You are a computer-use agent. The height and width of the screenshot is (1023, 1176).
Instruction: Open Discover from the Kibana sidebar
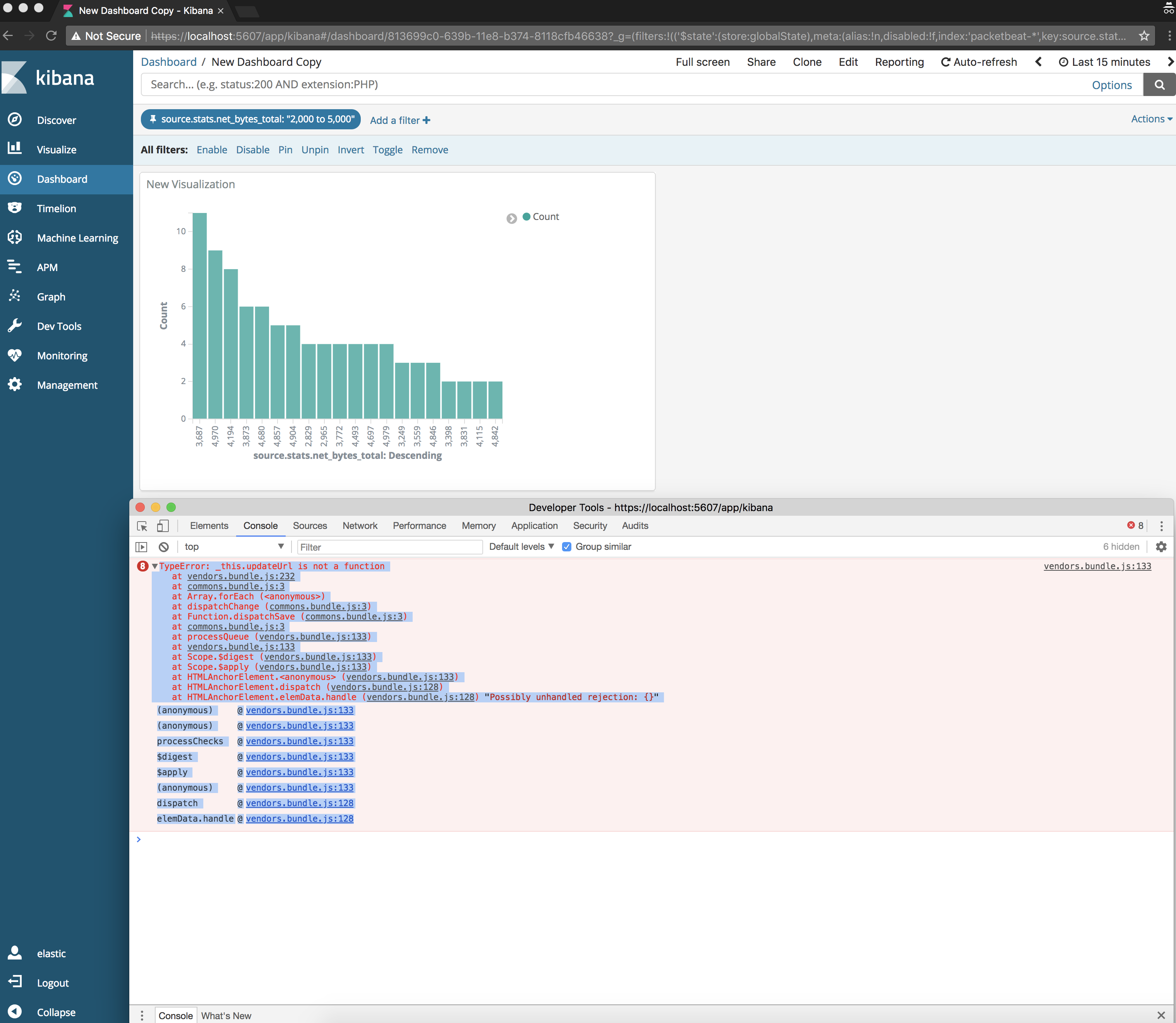pyautogui.click(x=57, y=120)
